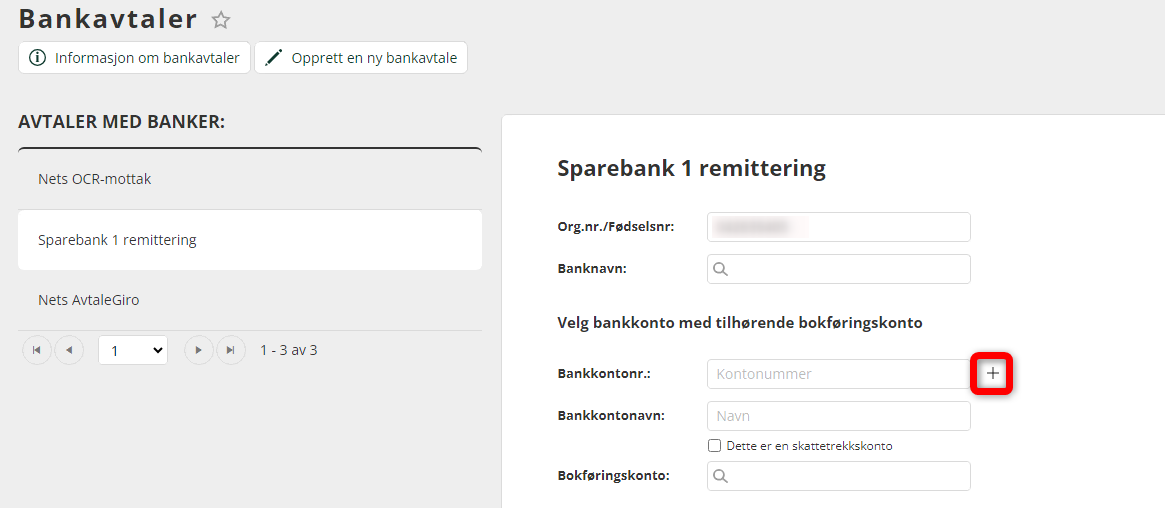This screenshot has height=508, width=1165.
Task: Open the page number dropdown
Action: [133, 351]
